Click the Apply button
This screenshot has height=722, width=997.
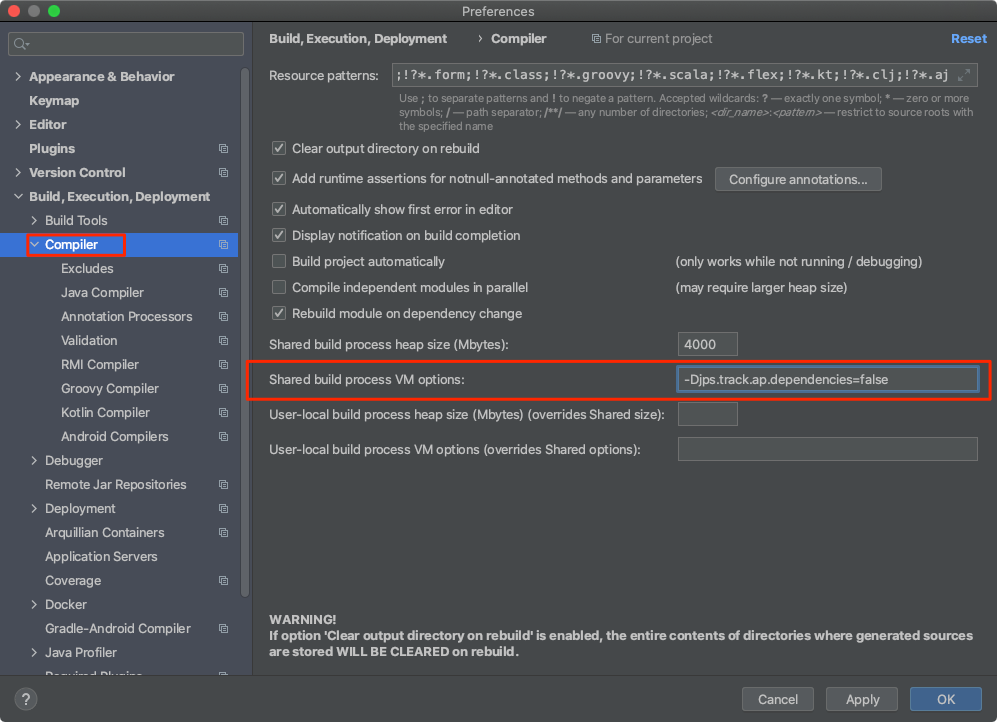pyautogui.click(x=862, y=700)
